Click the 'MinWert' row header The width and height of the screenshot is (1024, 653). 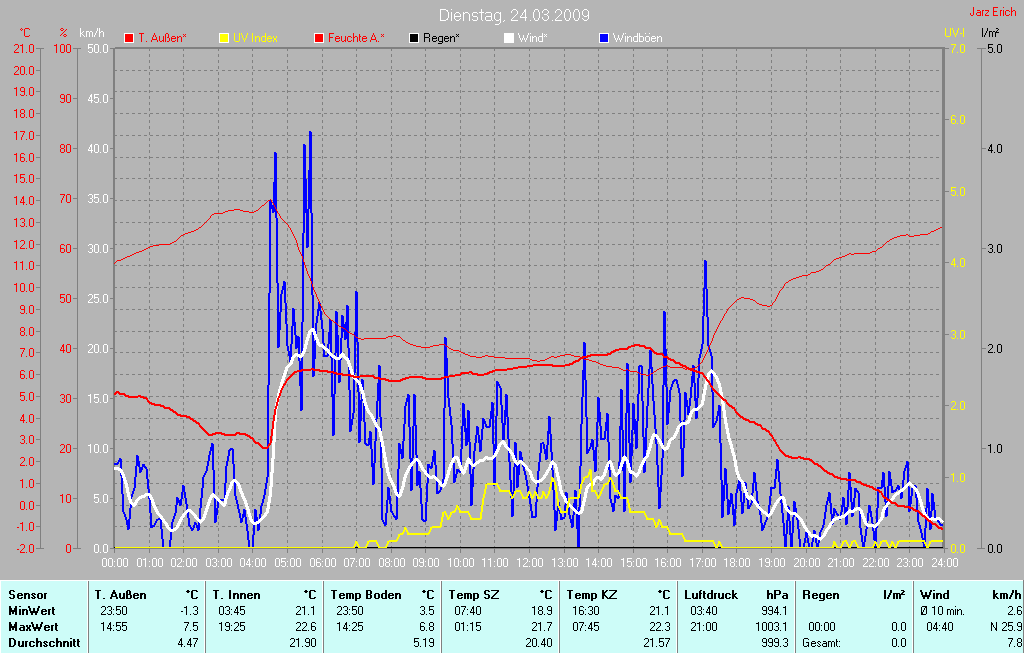[x=32, y=611]
